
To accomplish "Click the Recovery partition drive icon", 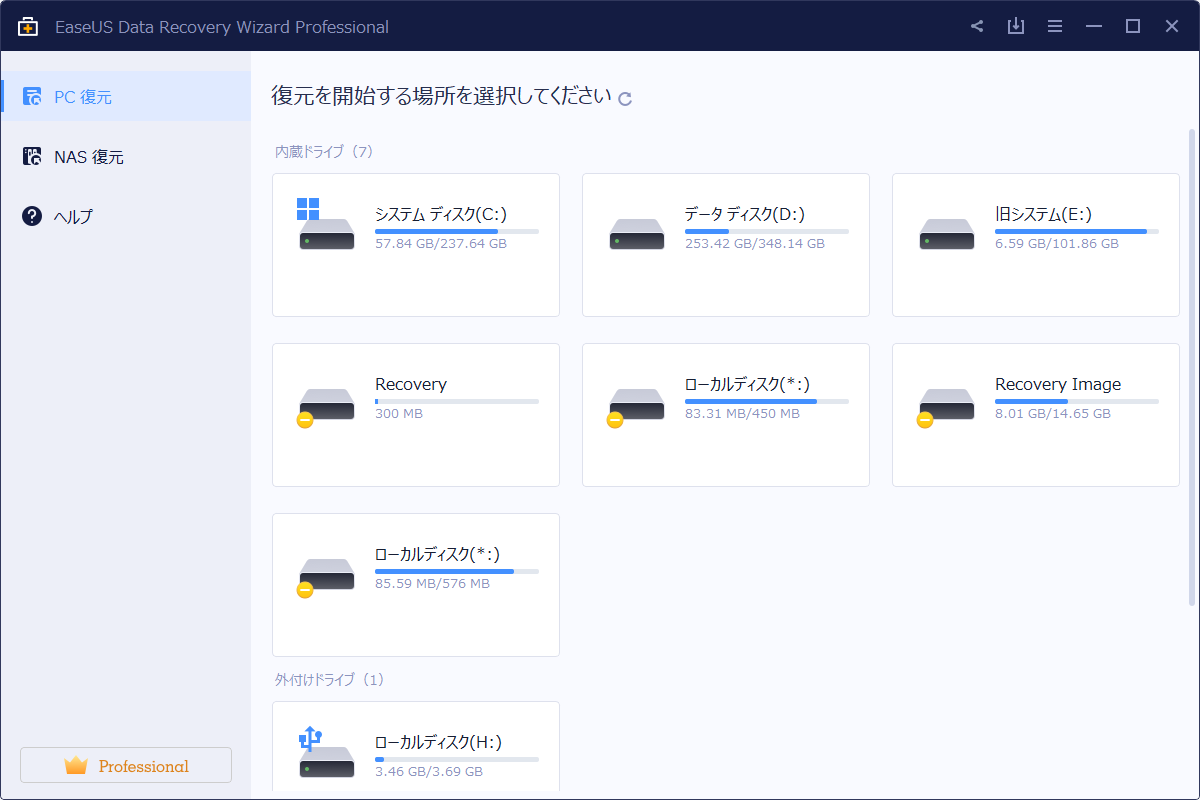I will 326,407.
